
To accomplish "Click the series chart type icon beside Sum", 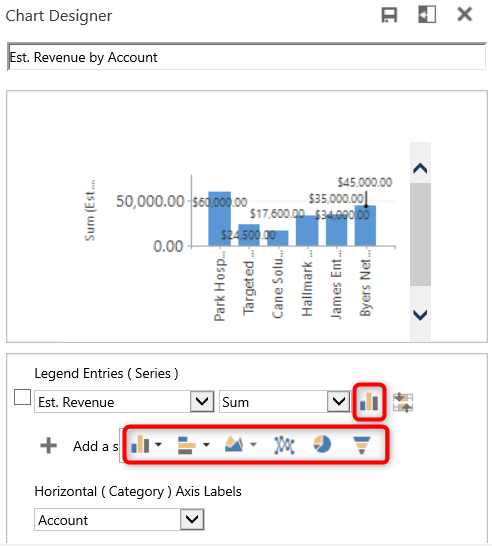I will (369, 401).
